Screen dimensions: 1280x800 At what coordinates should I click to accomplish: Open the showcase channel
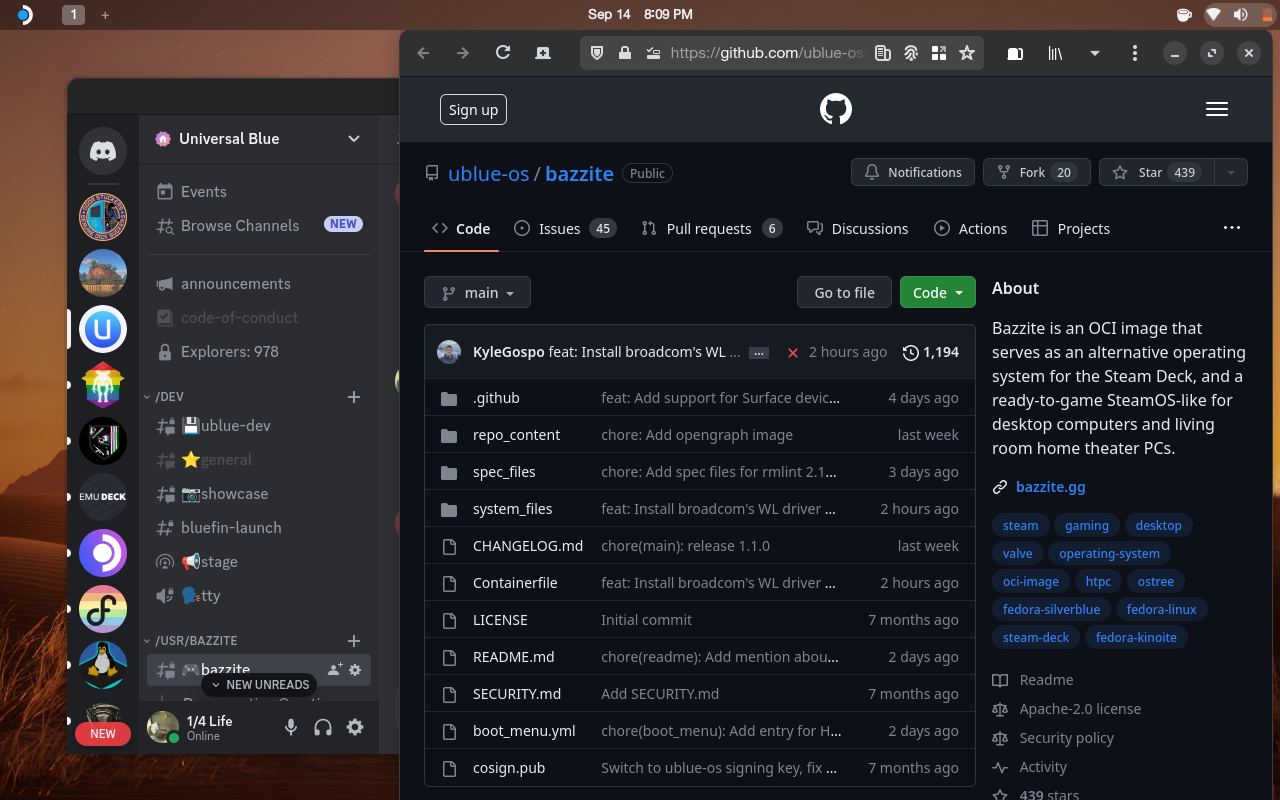click(259, 494)
